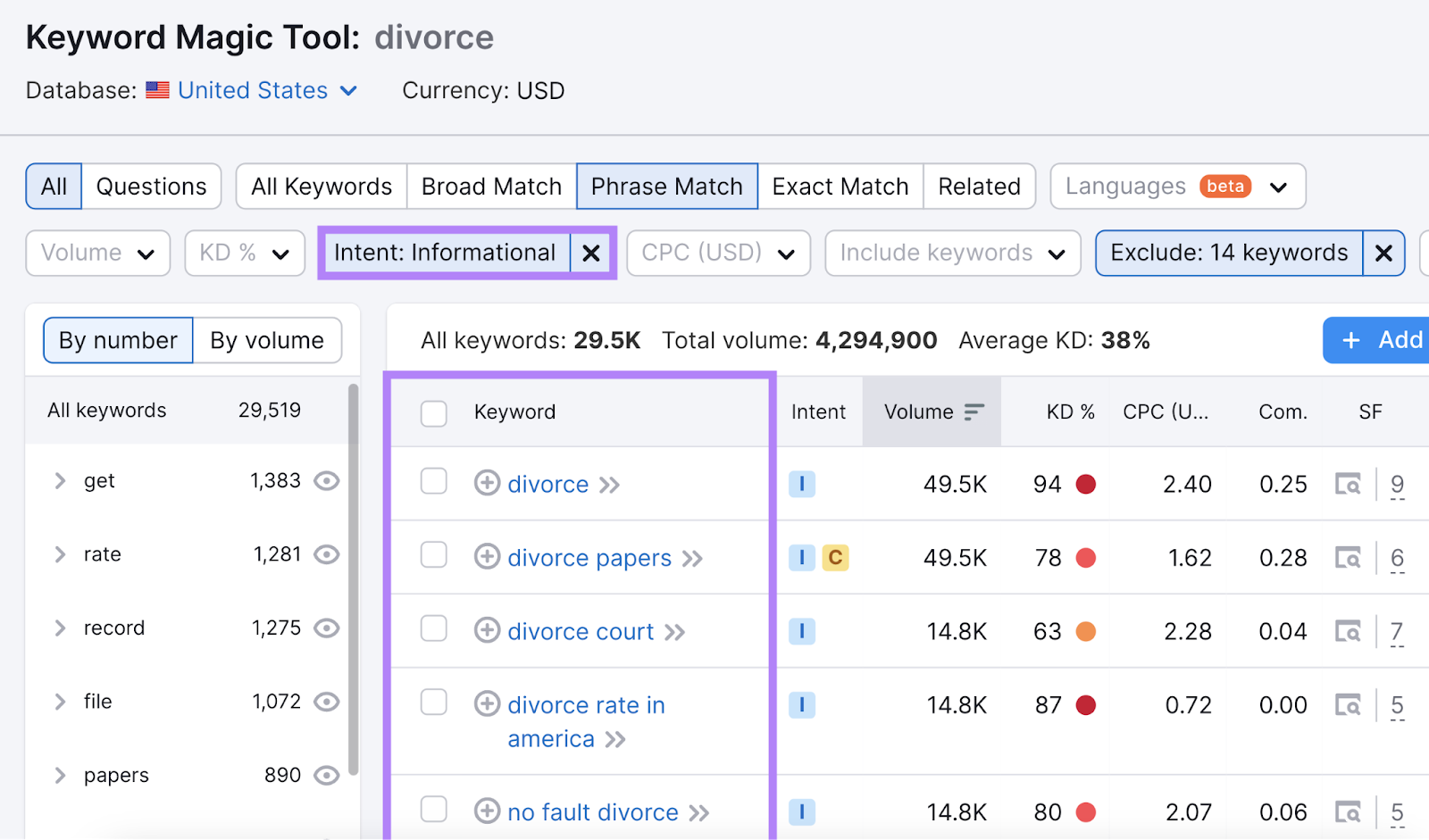Toggle eye icon for rate group
The image size is (1429, 840).
pyautogui.click(x=327, y=554)
